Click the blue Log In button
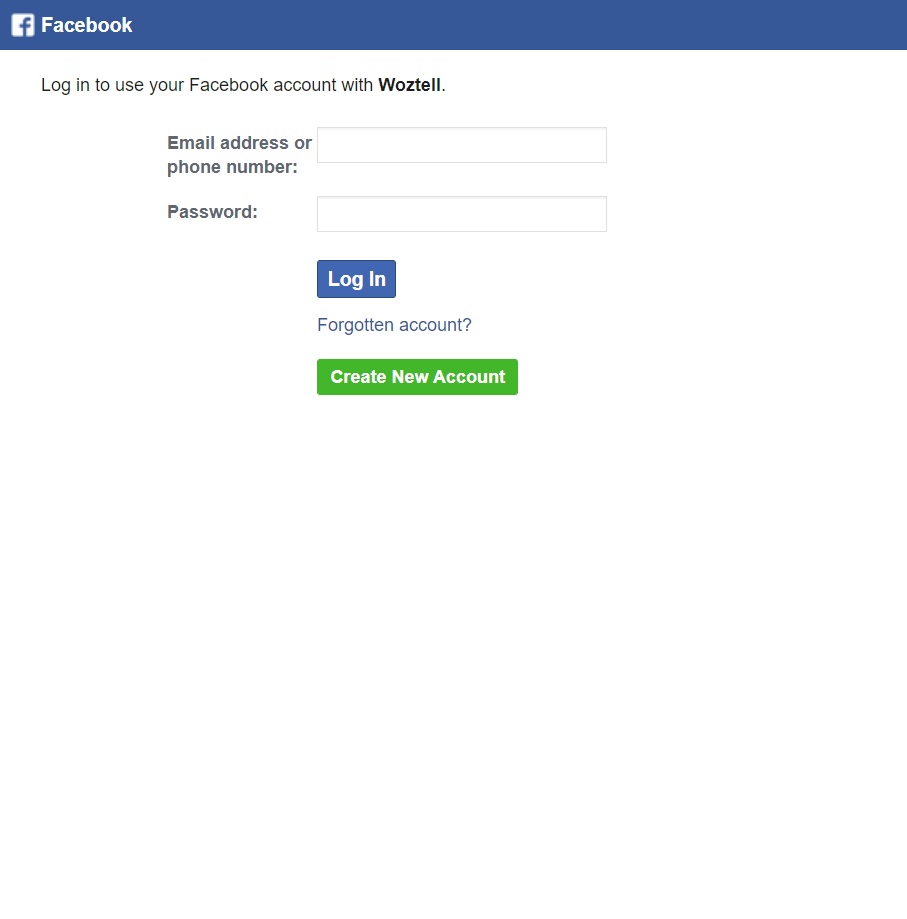The width and height of the screenshot is (907, 919). pos(356,279)
